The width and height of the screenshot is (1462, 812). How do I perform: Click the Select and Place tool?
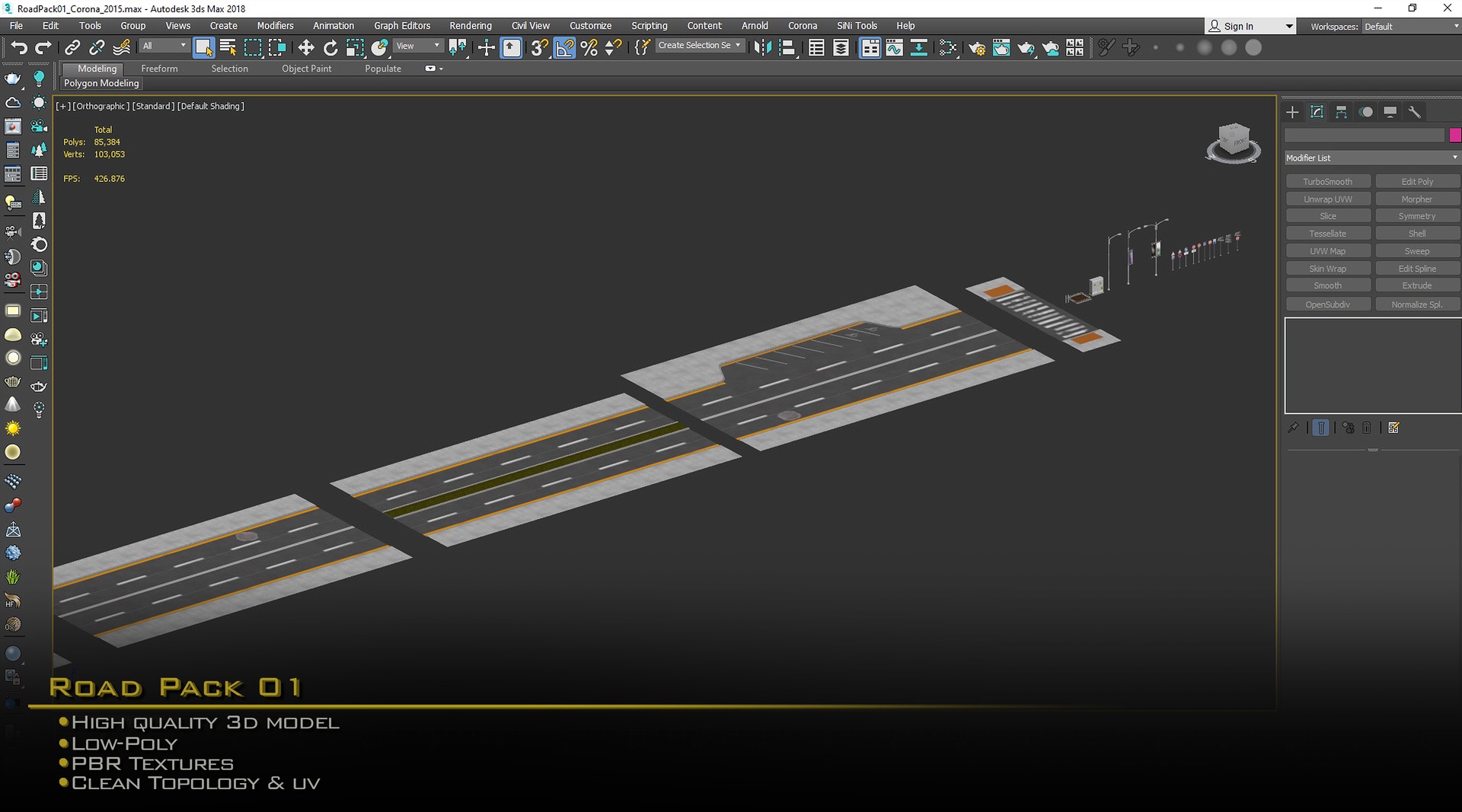(379, 48)
